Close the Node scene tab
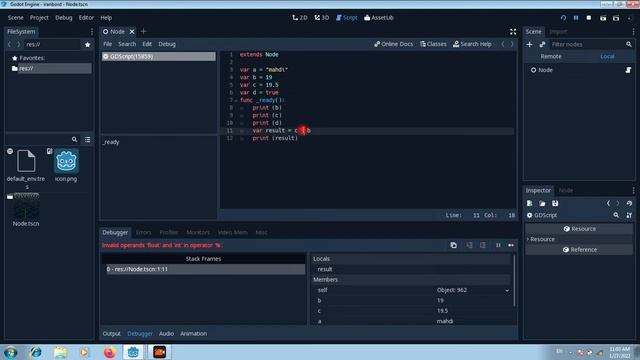640x360 pixels. tap(132, 31)
